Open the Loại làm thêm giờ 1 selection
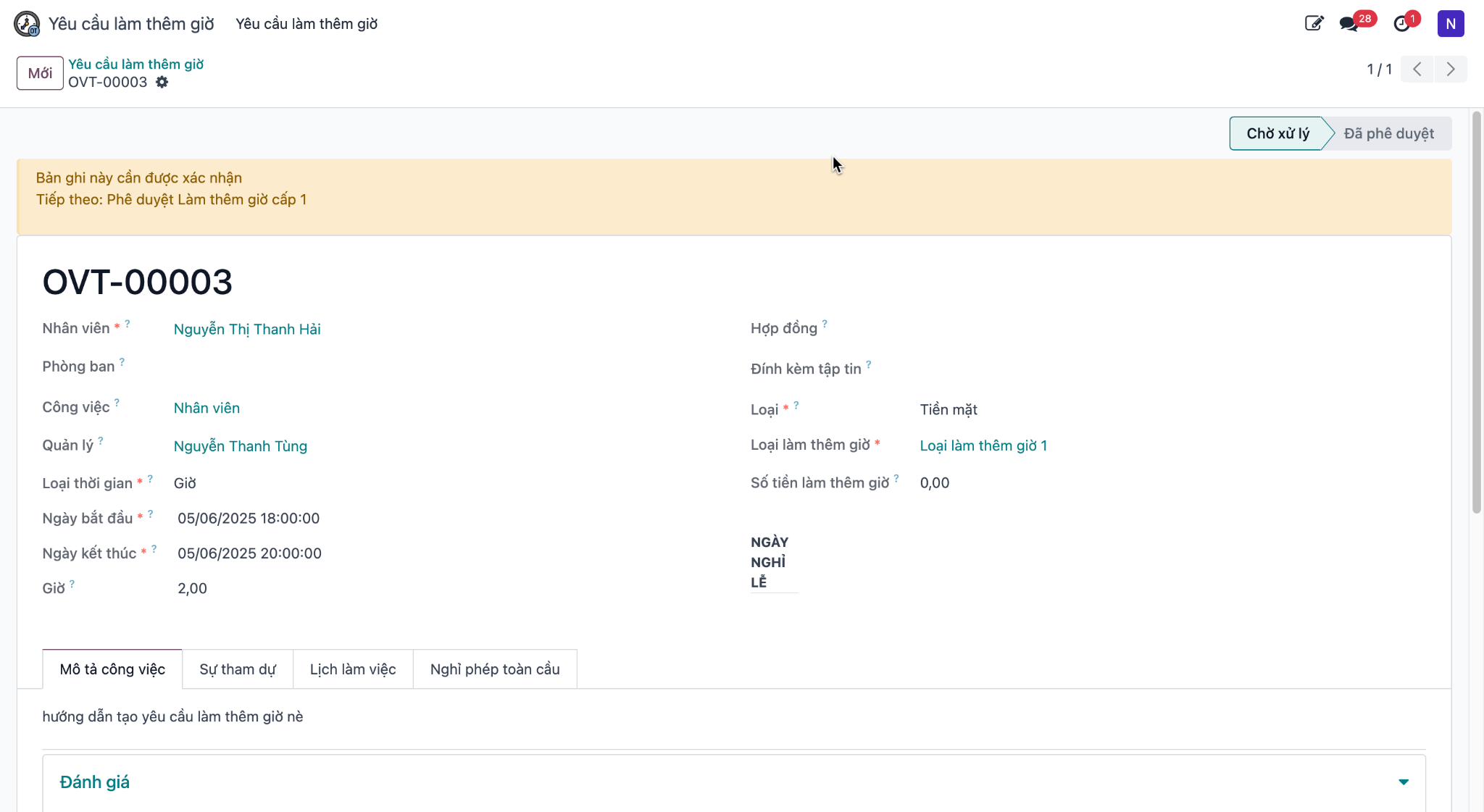The image size is (1484, 812). pyautogui.click(x=983, y=446)
